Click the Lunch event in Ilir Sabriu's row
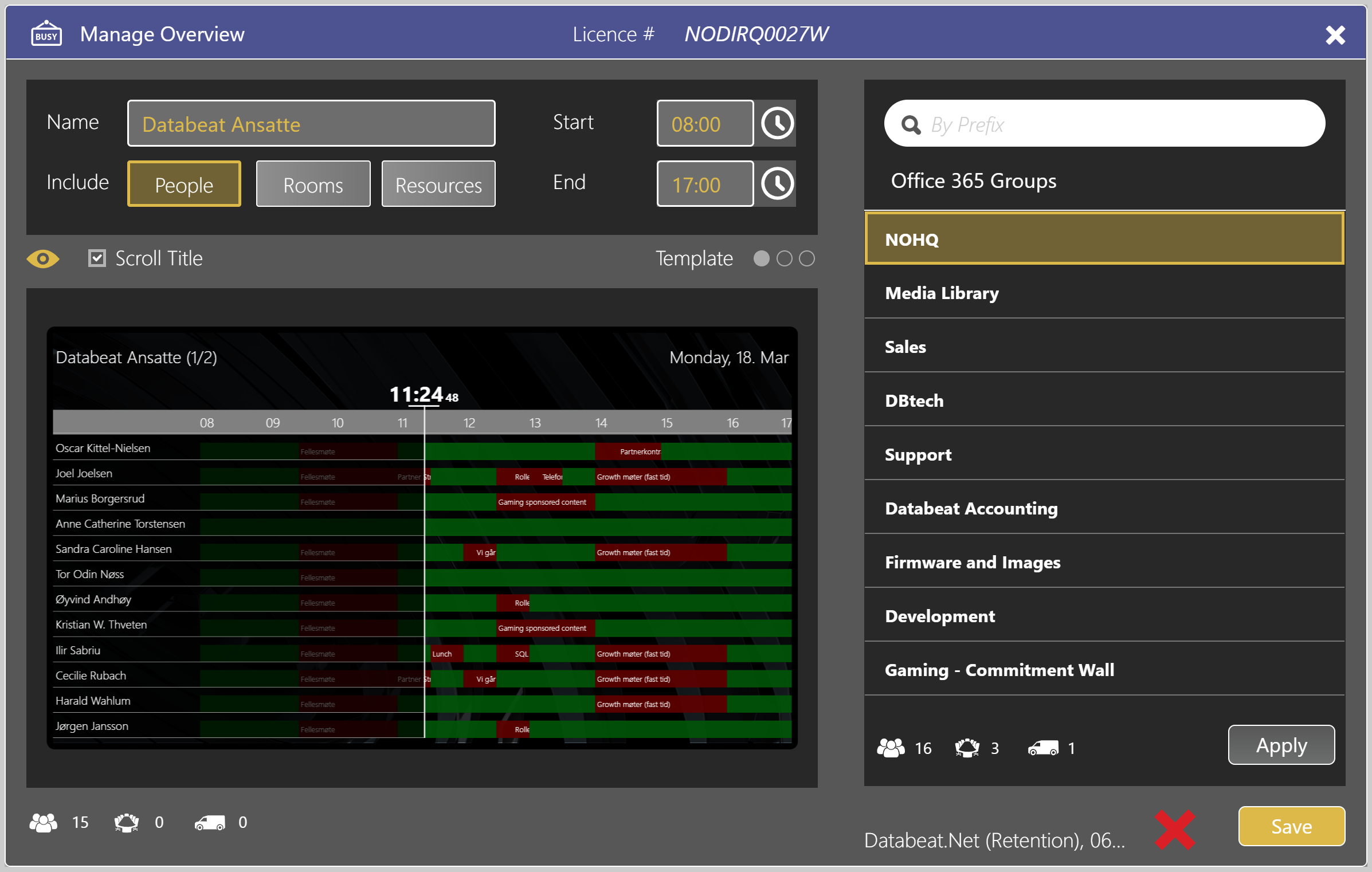 pyautogui.click(x=446, y=654)
